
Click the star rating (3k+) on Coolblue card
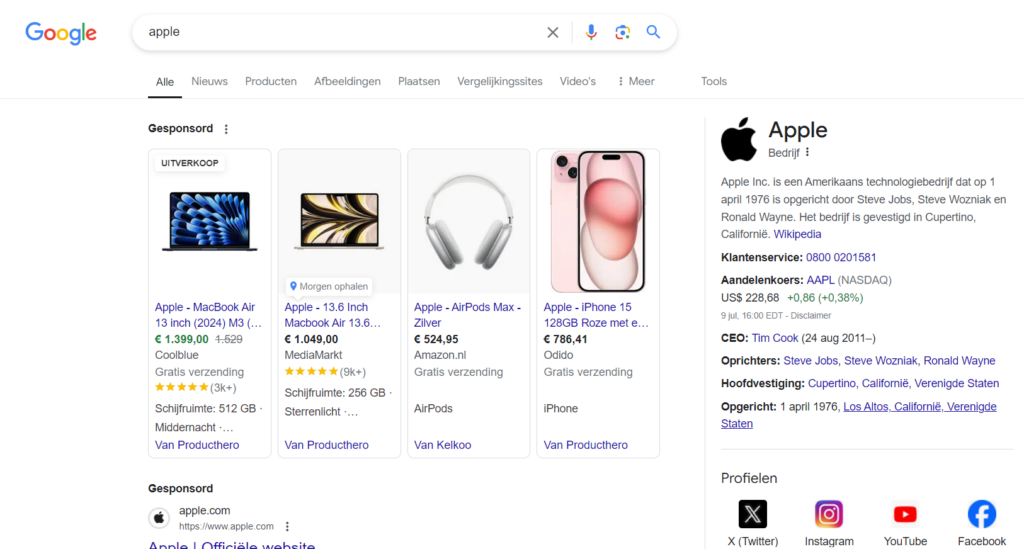point(195,387)
